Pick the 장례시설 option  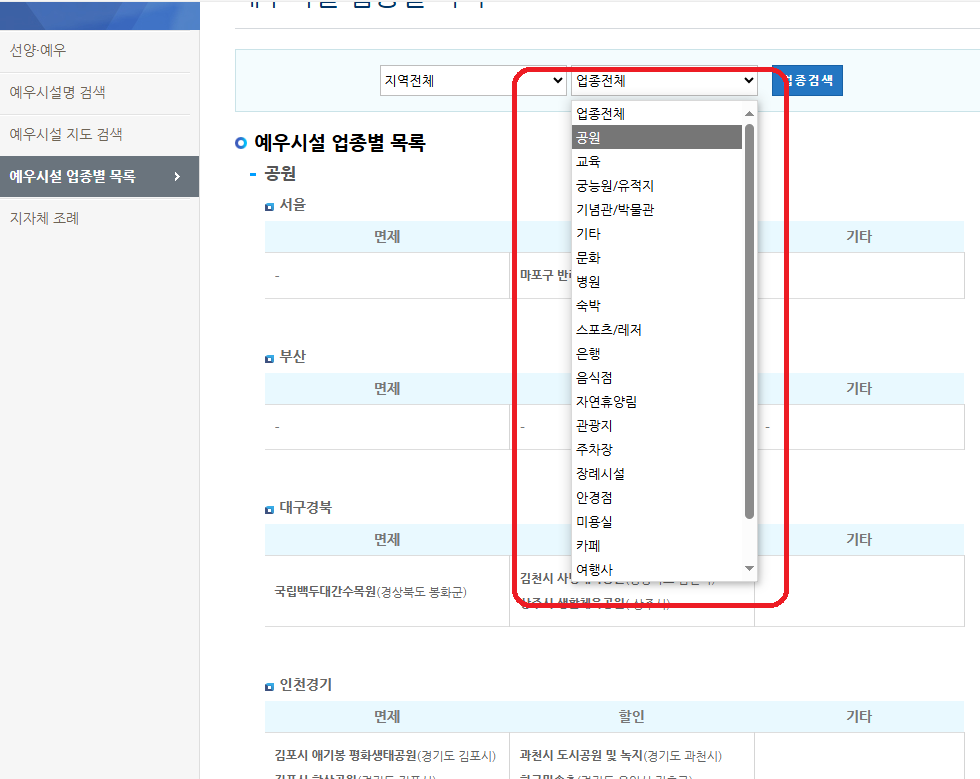tap(657, 473)
